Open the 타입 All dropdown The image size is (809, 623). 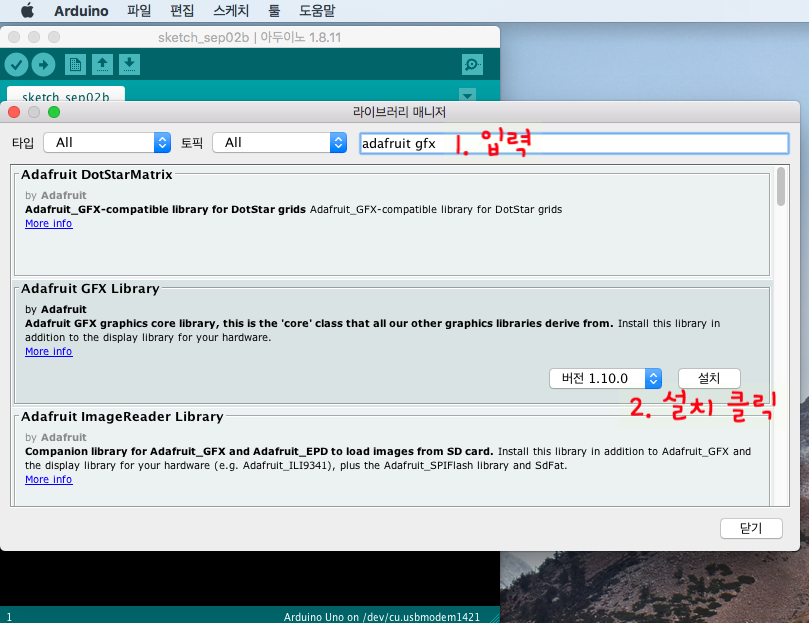coord(107,142)
